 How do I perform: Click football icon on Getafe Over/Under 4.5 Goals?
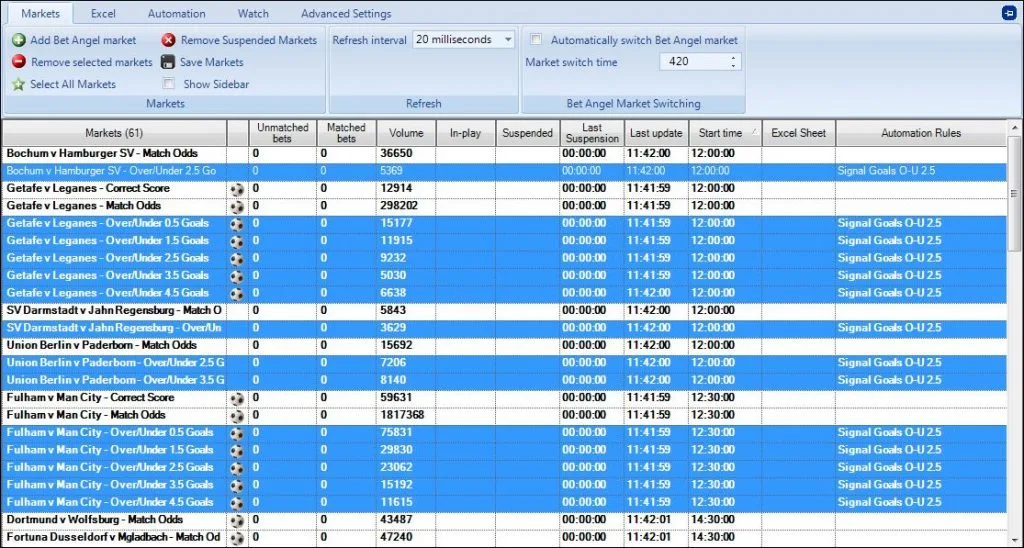237,293
